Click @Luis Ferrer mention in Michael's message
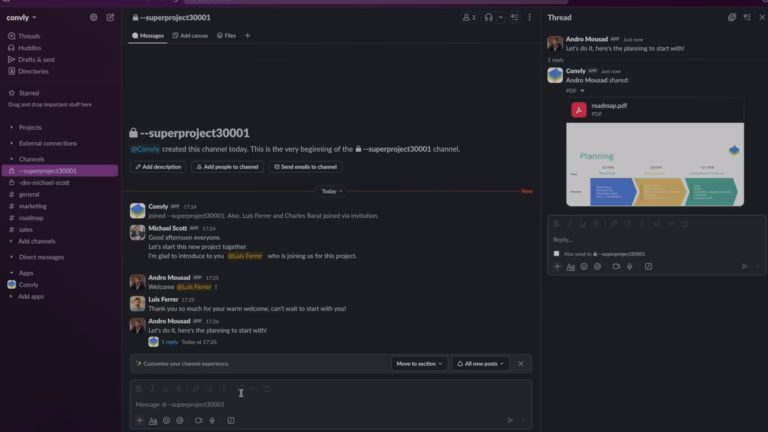Image resolution: width=768 pixels, height=432 pixels. [x=245, y=256]
